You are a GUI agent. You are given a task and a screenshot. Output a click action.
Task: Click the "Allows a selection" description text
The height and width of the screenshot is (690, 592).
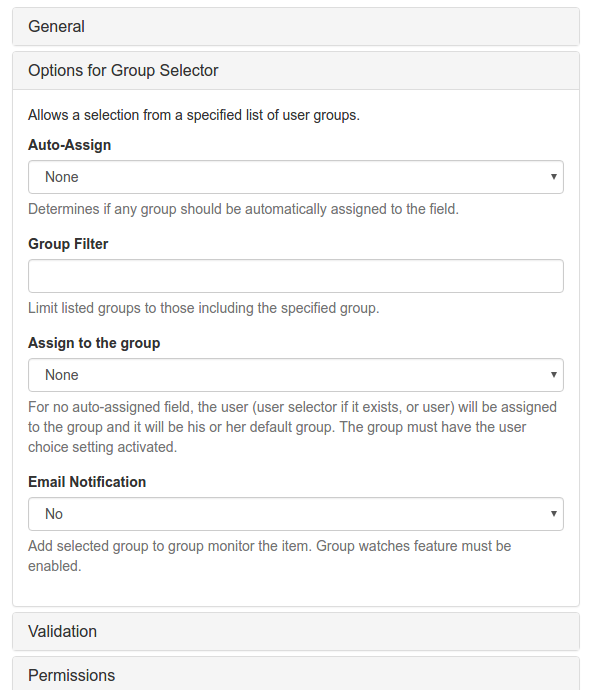point(194,115)
